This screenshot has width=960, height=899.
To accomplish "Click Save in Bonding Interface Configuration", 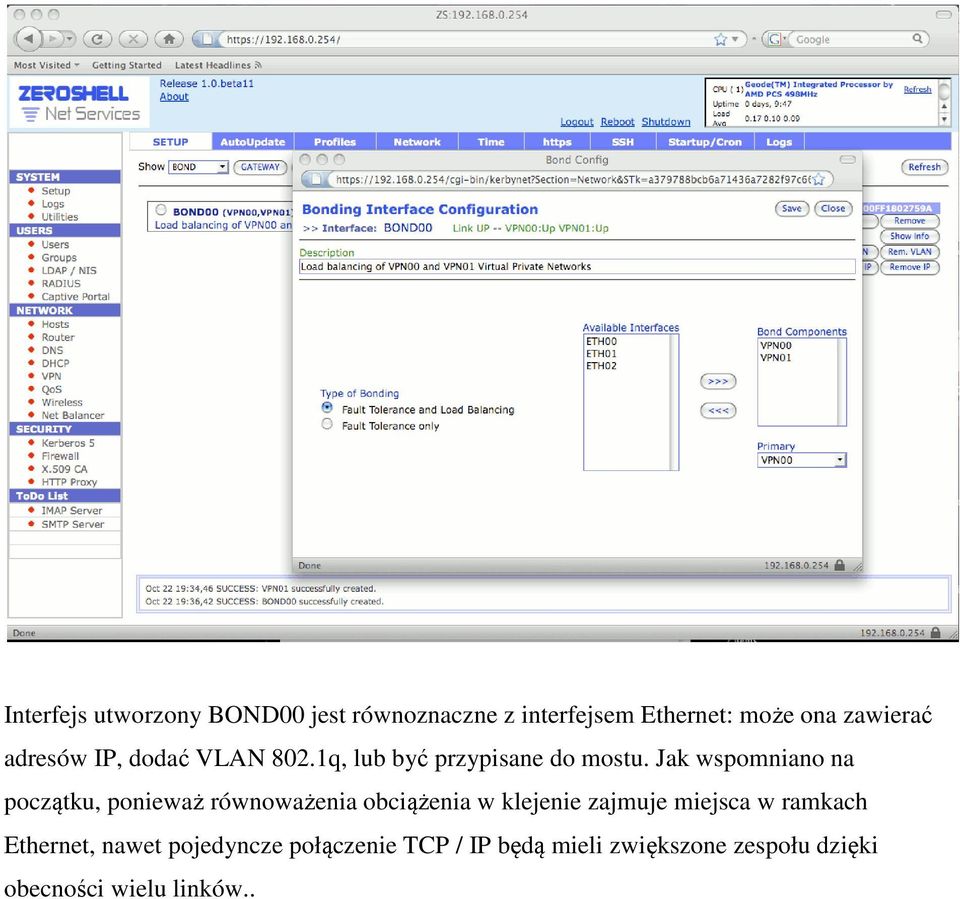I will point(792,208).
